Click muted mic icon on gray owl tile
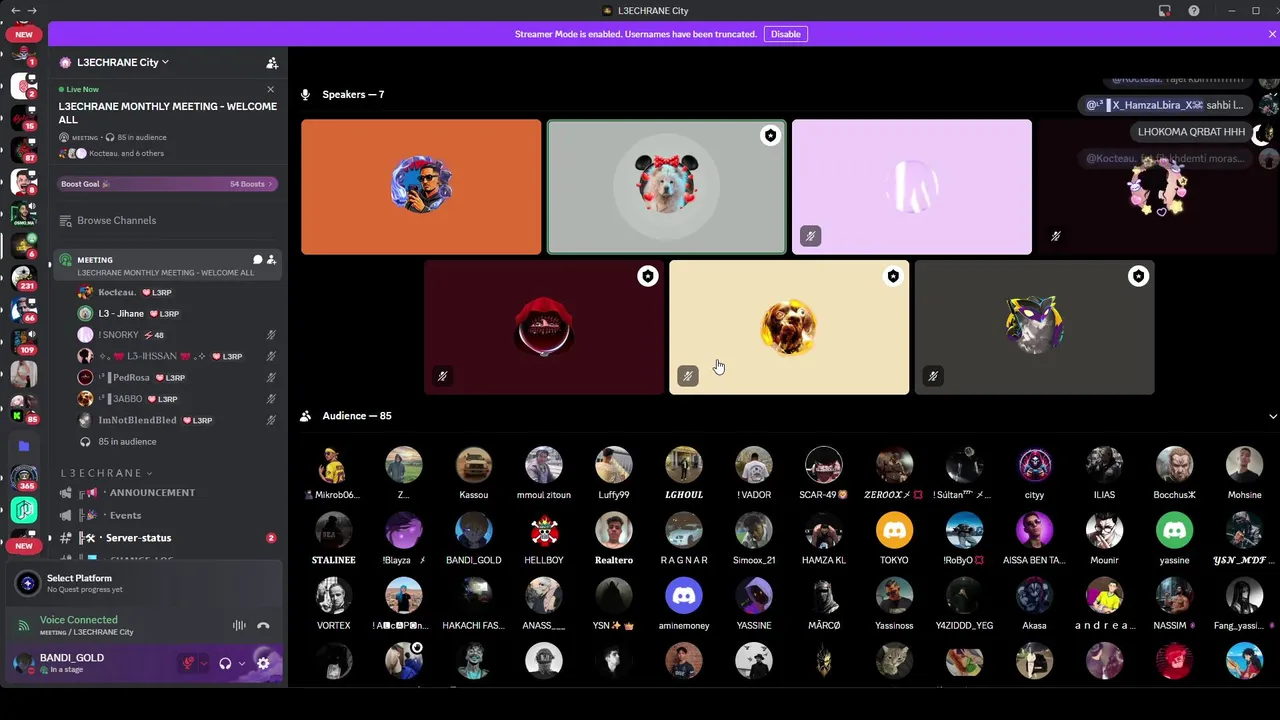The image size is (1280, 720). tap(932, 376)
